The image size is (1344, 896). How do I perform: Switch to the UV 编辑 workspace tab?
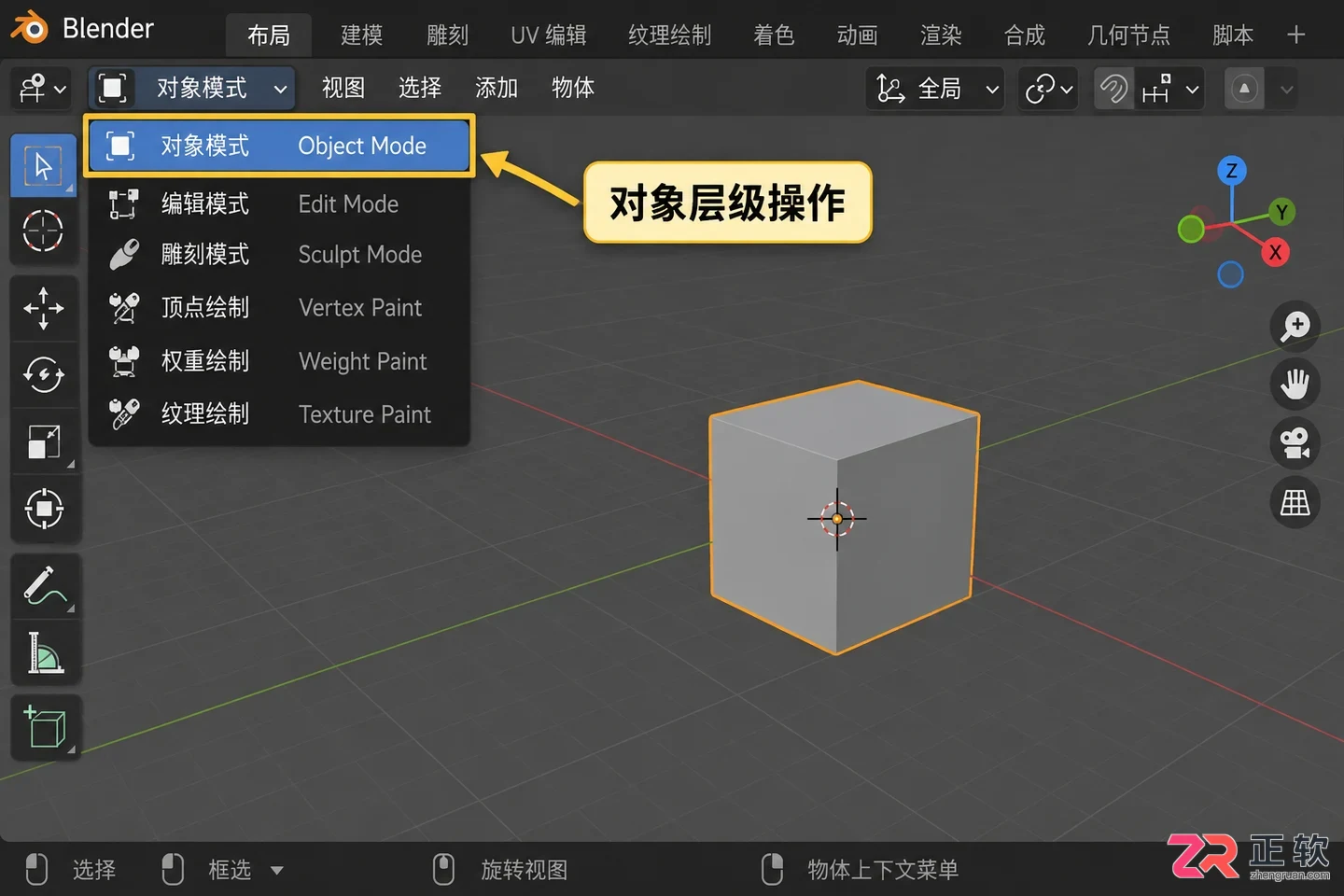549,35
